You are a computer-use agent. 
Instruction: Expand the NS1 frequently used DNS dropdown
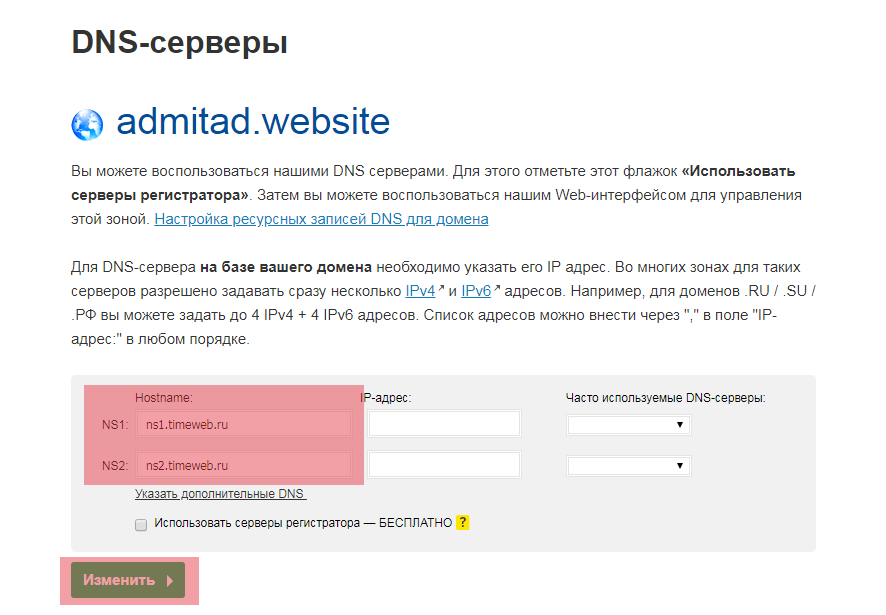tap(628, 425)
